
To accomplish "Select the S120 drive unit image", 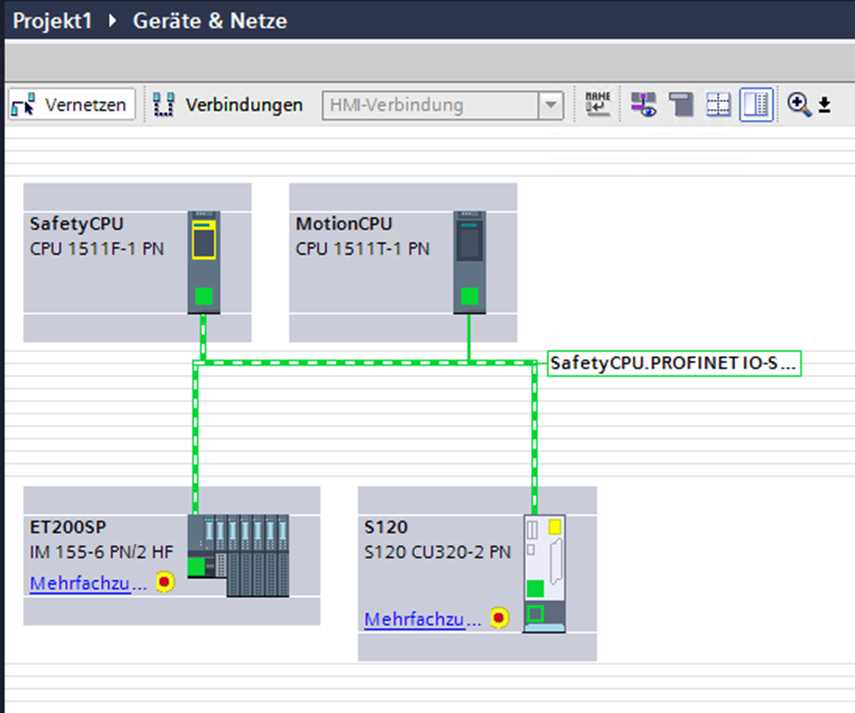I will [x=544, y=573].
